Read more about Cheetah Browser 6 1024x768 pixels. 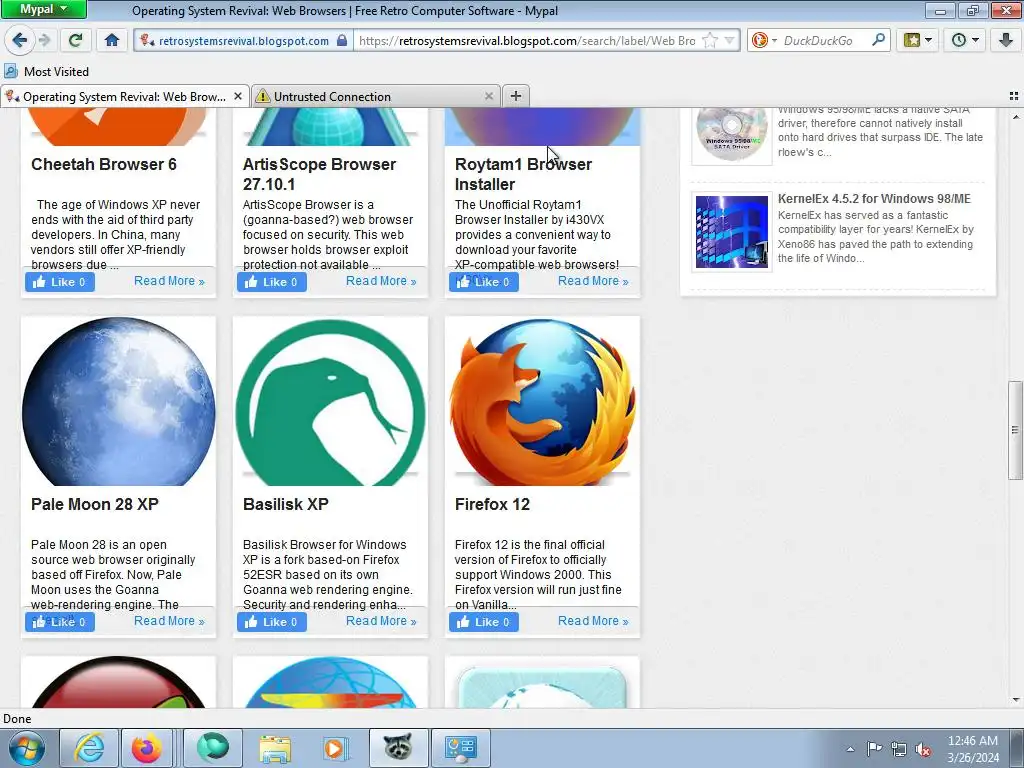coord(169,281)
